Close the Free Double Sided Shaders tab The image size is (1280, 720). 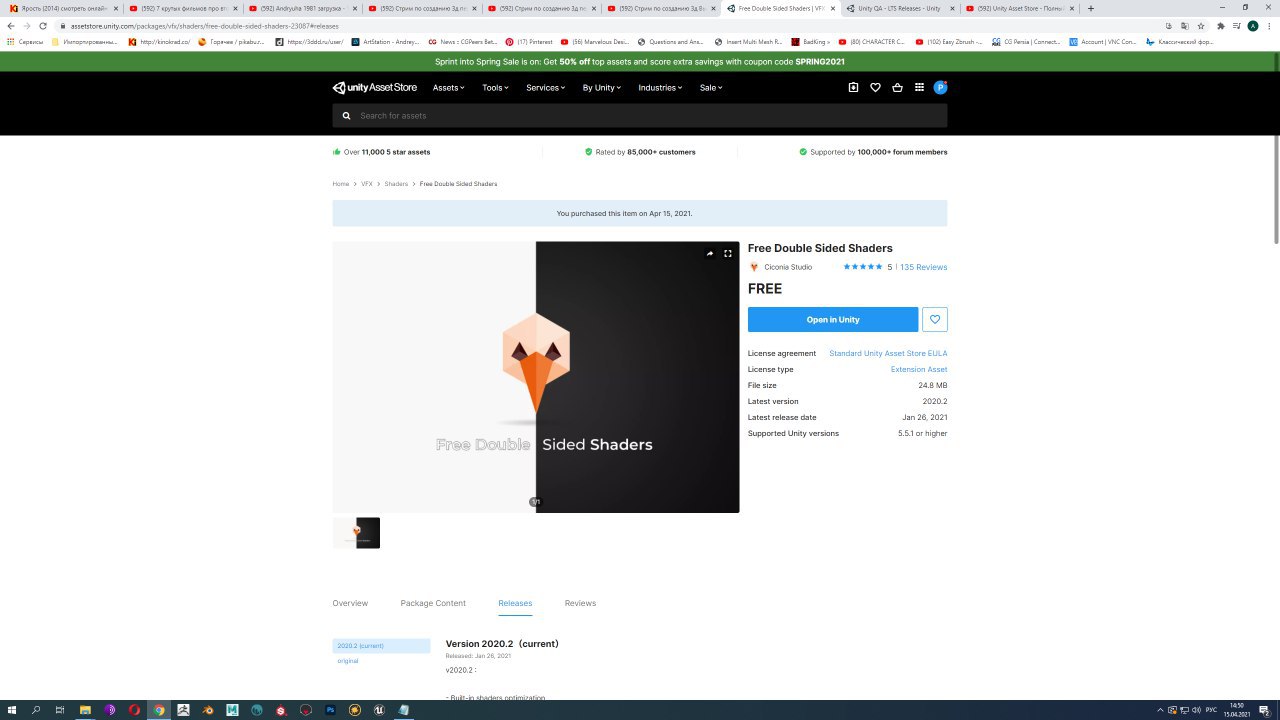(x=832, y=8)
